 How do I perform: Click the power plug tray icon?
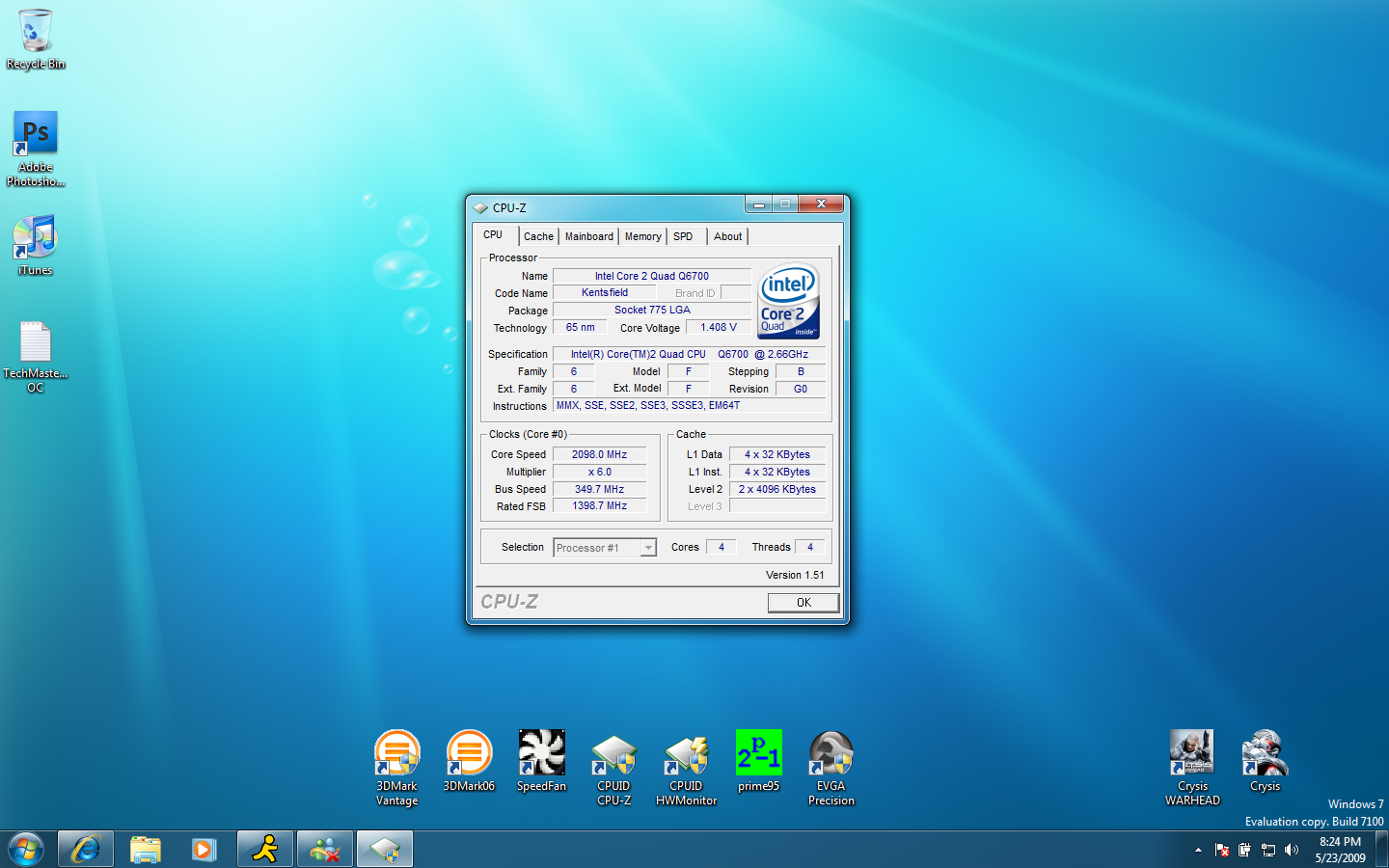[x=1244, y=850]
